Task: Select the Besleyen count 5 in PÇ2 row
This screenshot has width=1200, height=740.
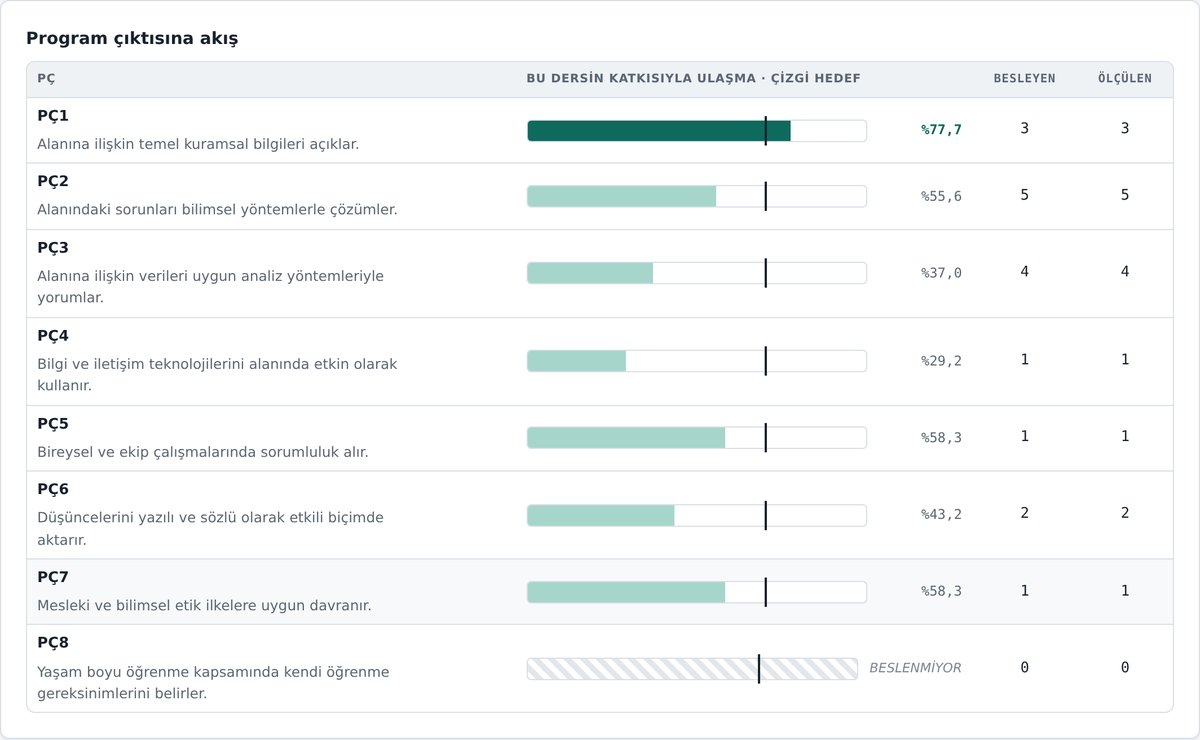Action: pyautogui.click(x=1024, y=195)
